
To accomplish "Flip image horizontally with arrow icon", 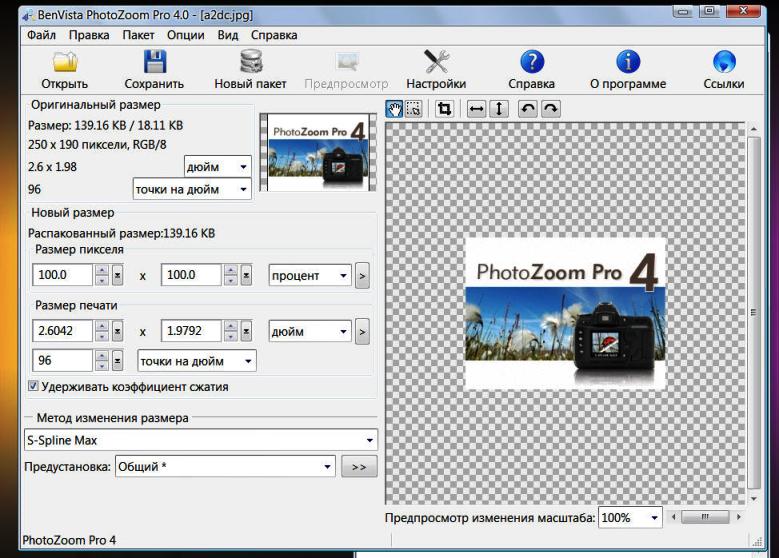I will [x=477, y=109].
